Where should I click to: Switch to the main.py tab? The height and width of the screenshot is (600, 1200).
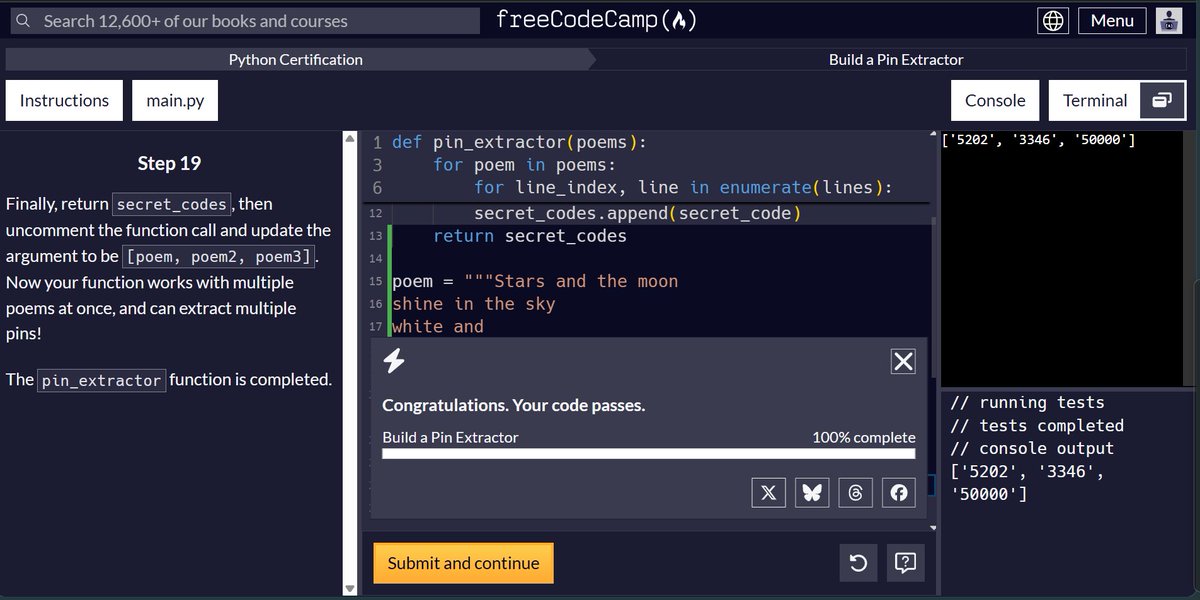pos(175,101)
